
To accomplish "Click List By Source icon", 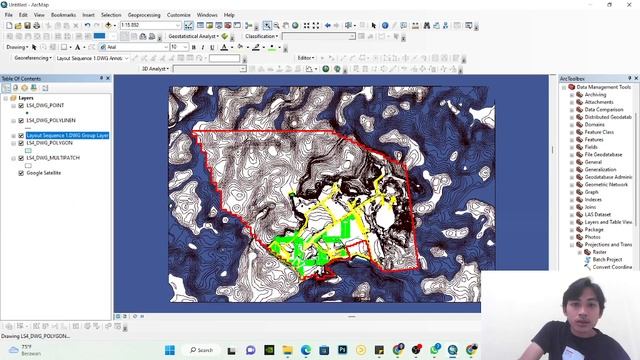I will pyautogui.click(x=16, y=88).
